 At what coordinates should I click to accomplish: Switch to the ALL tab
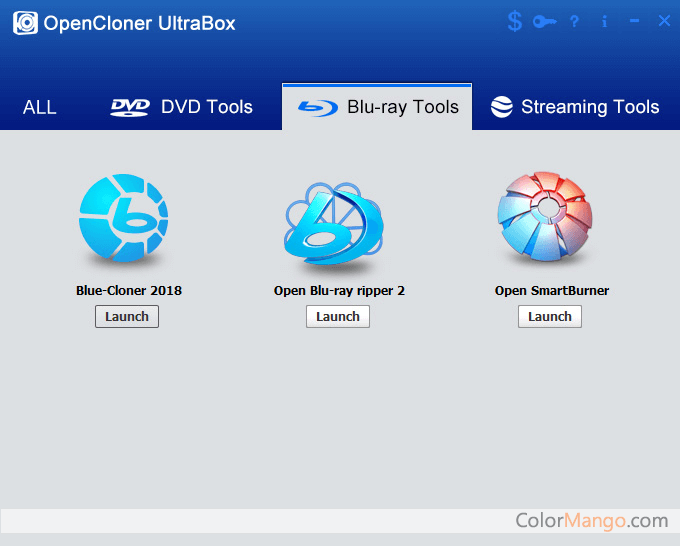[40, 107]
